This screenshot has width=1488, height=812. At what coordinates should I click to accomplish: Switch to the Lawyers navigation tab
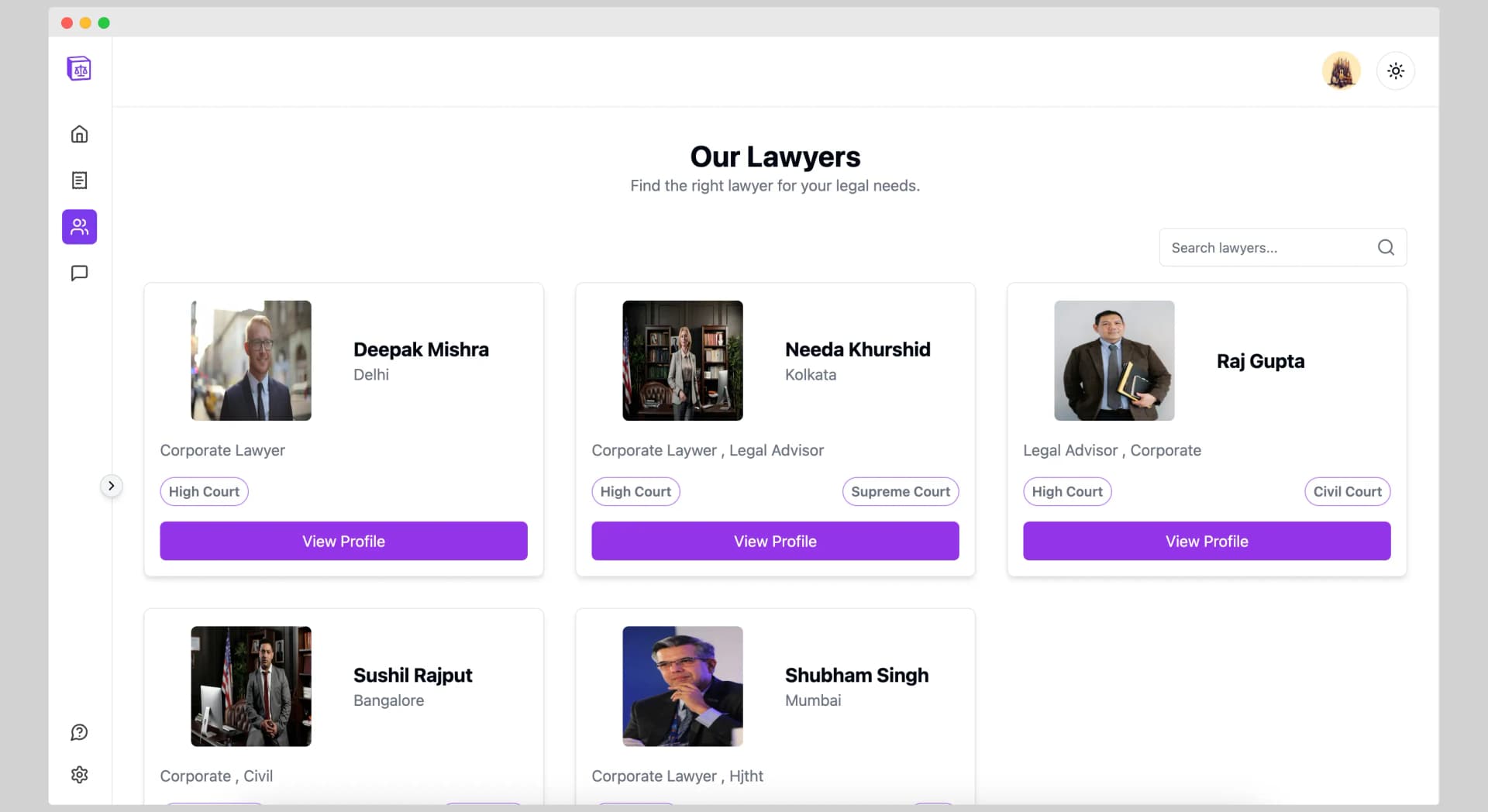tap(79, 226)
